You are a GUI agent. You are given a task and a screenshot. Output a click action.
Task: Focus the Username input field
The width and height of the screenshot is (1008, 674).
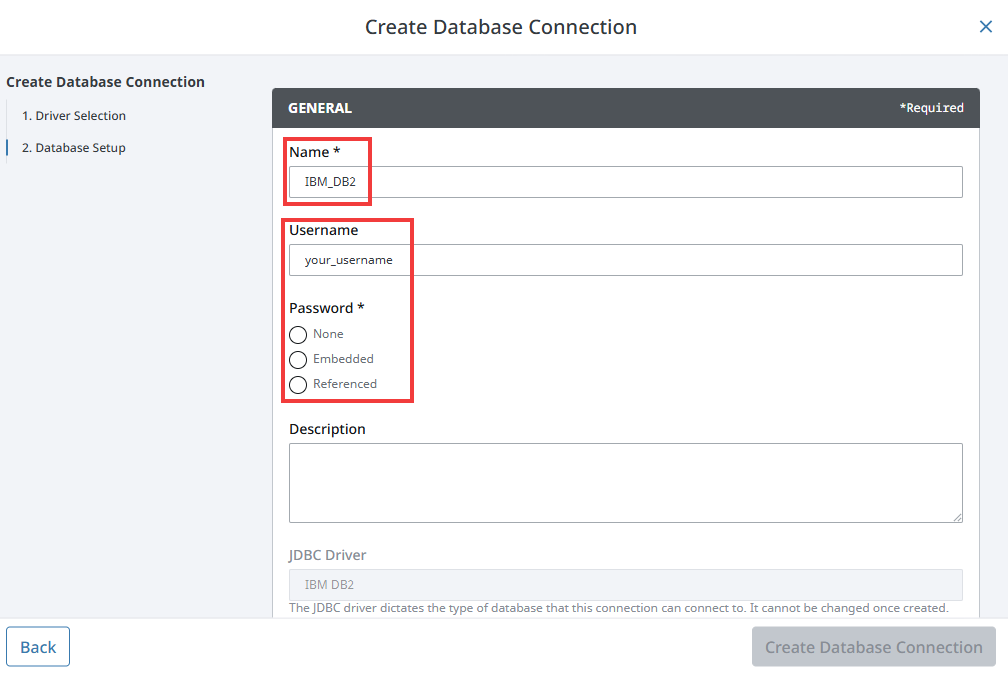click(625, 260)
